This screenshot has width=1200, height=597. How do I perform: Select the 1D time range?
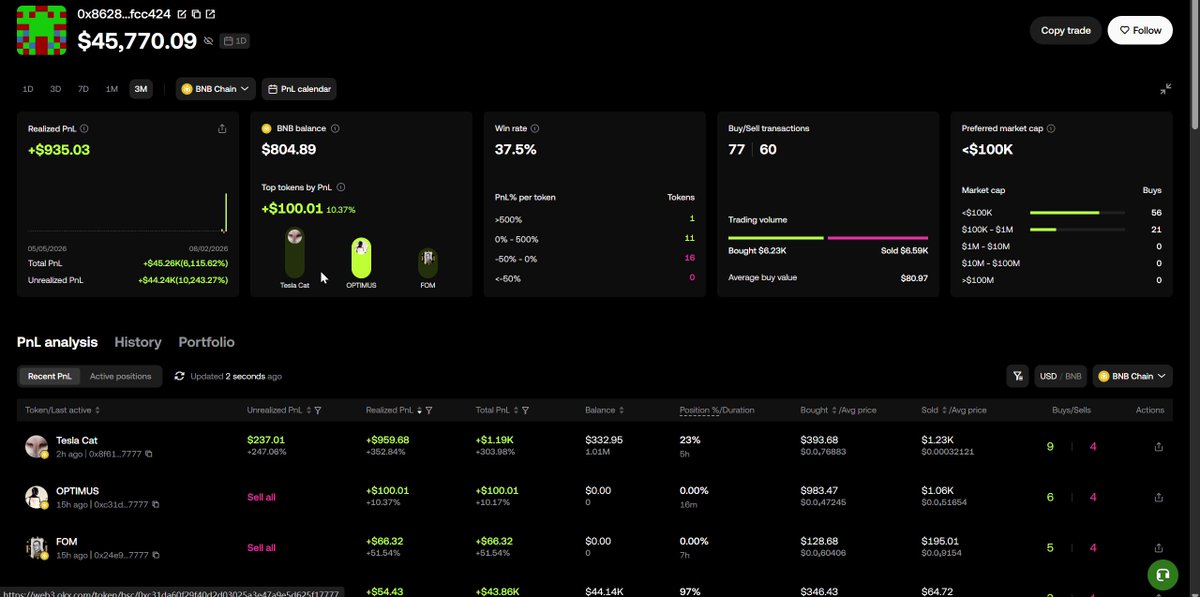coord(28,89)
